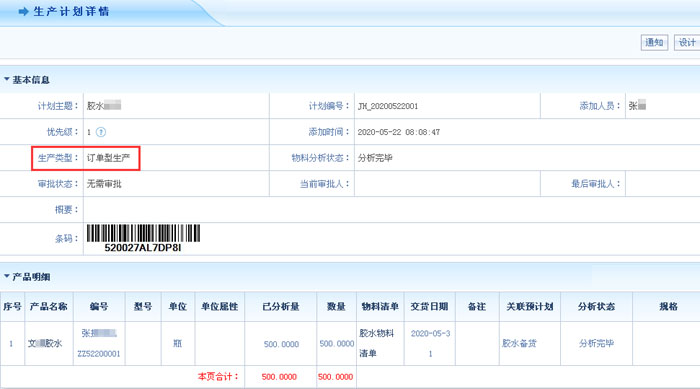The width and height of the screenshot is (700, 389).
Task: Click the 500.0000 analyzed quantity value
Action: (281, 344)
